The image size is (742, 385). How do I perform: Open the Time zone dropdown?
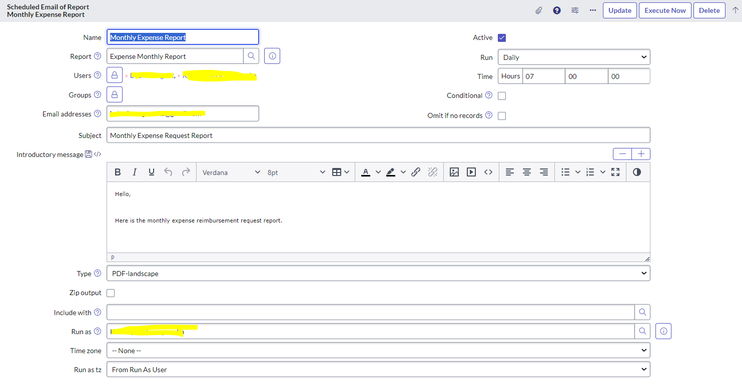point(379,350)
